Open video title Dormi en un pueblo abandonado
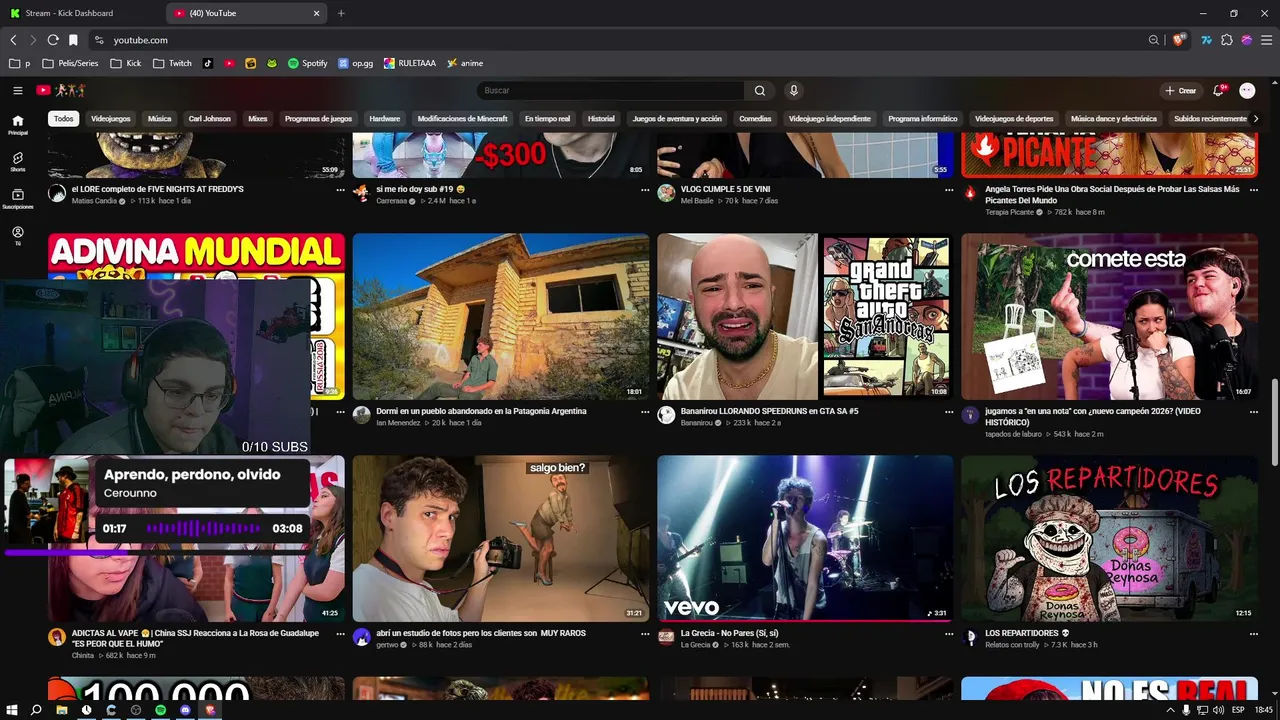 [481, 411]
